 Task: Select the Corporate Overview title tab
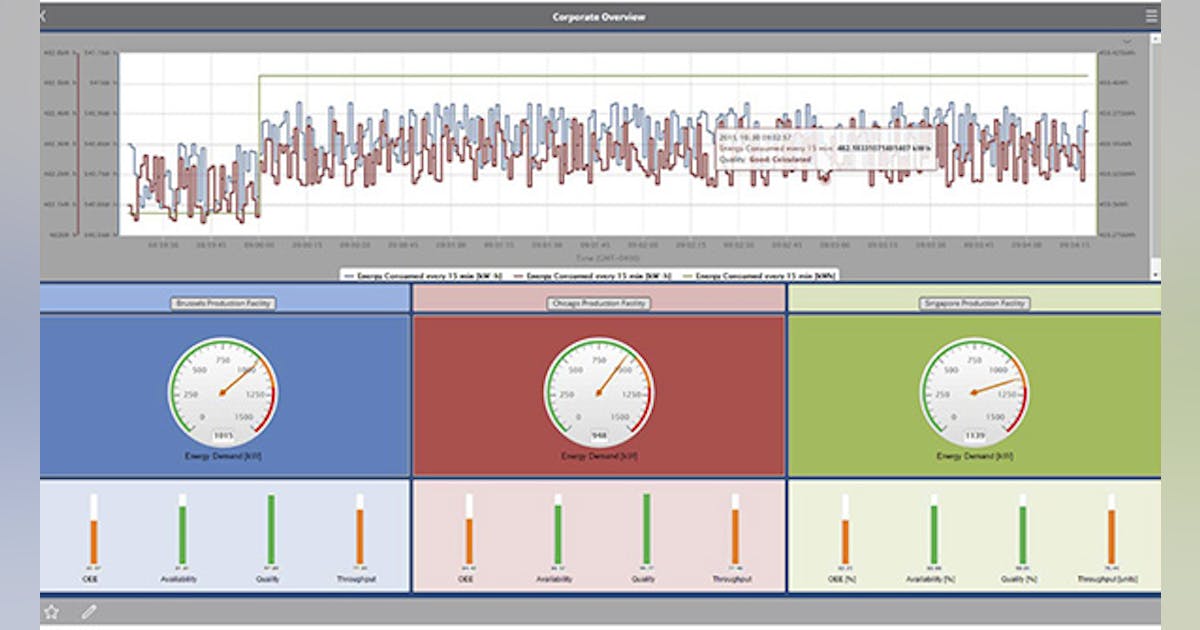[598, 16]
